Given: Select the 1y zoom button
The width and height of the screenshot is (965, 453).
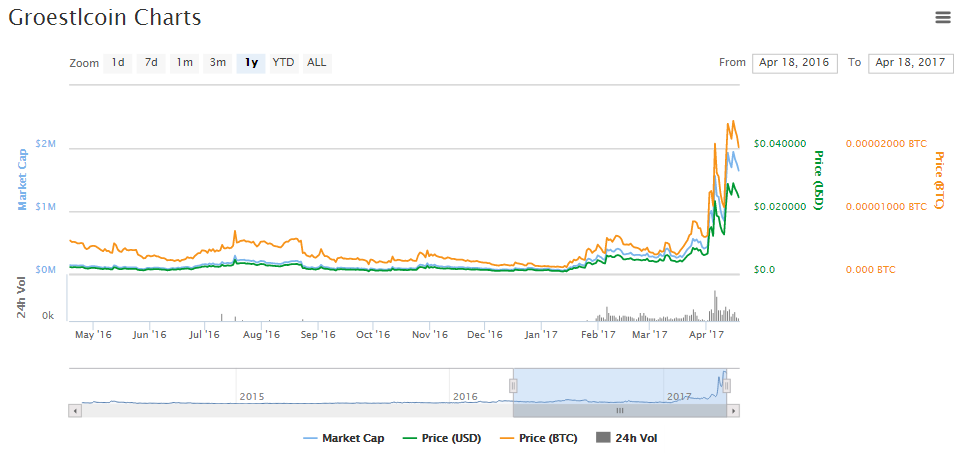Looking at the screenshot, I should (251, 63).
